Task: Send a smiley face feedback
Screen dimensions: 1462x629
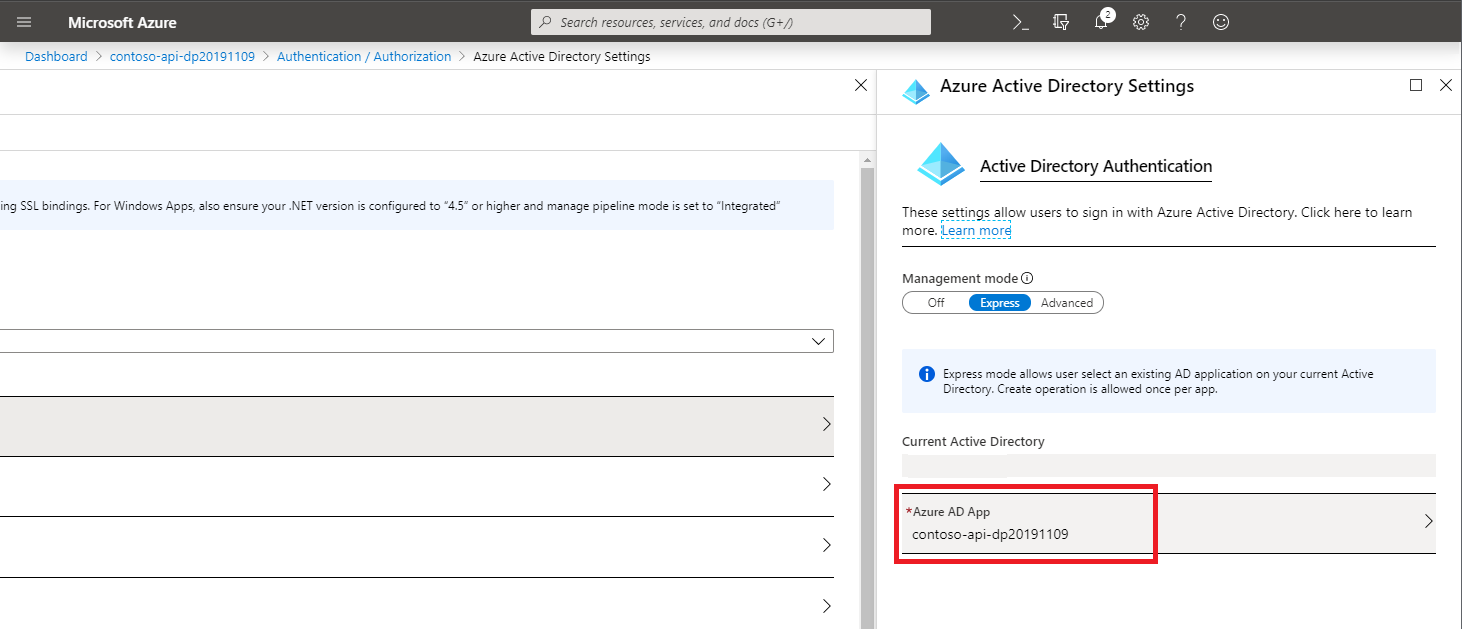Action: coord(1220,21)
